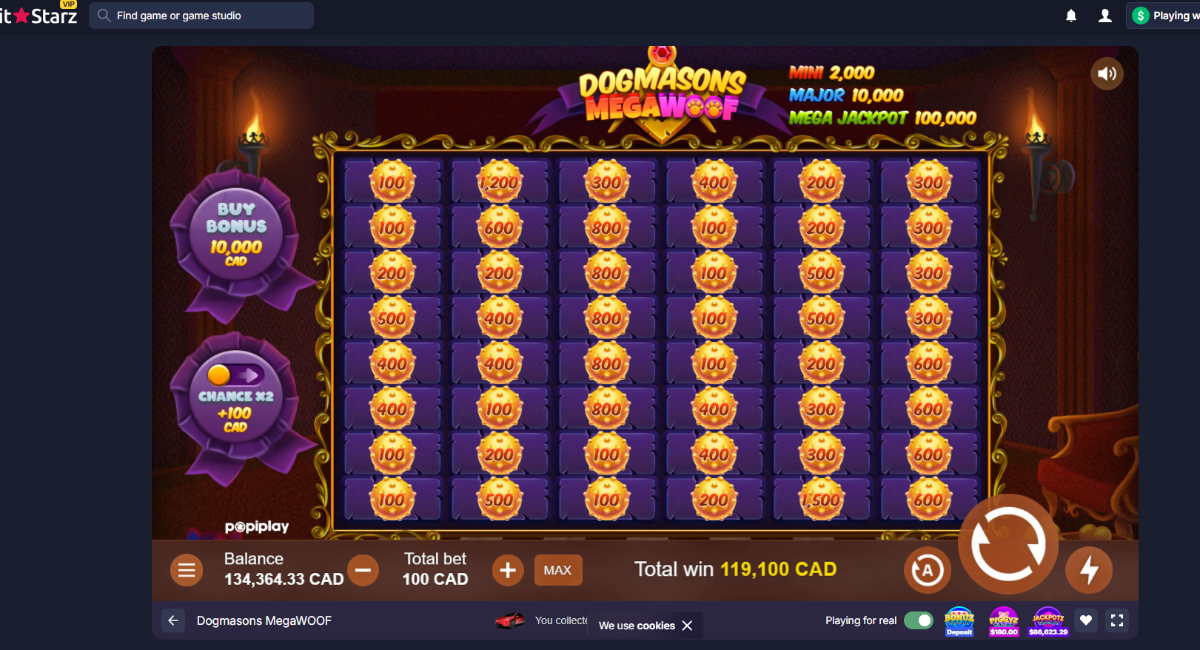
Task: Go back with the left arrow
Action: (173, 621)
